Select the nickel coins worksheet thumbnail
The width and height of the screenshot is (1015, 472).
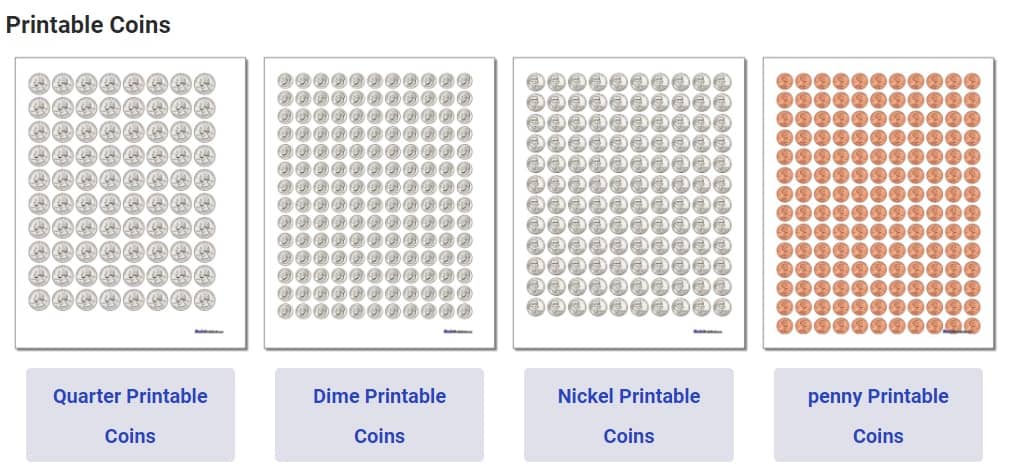point(629,203)
